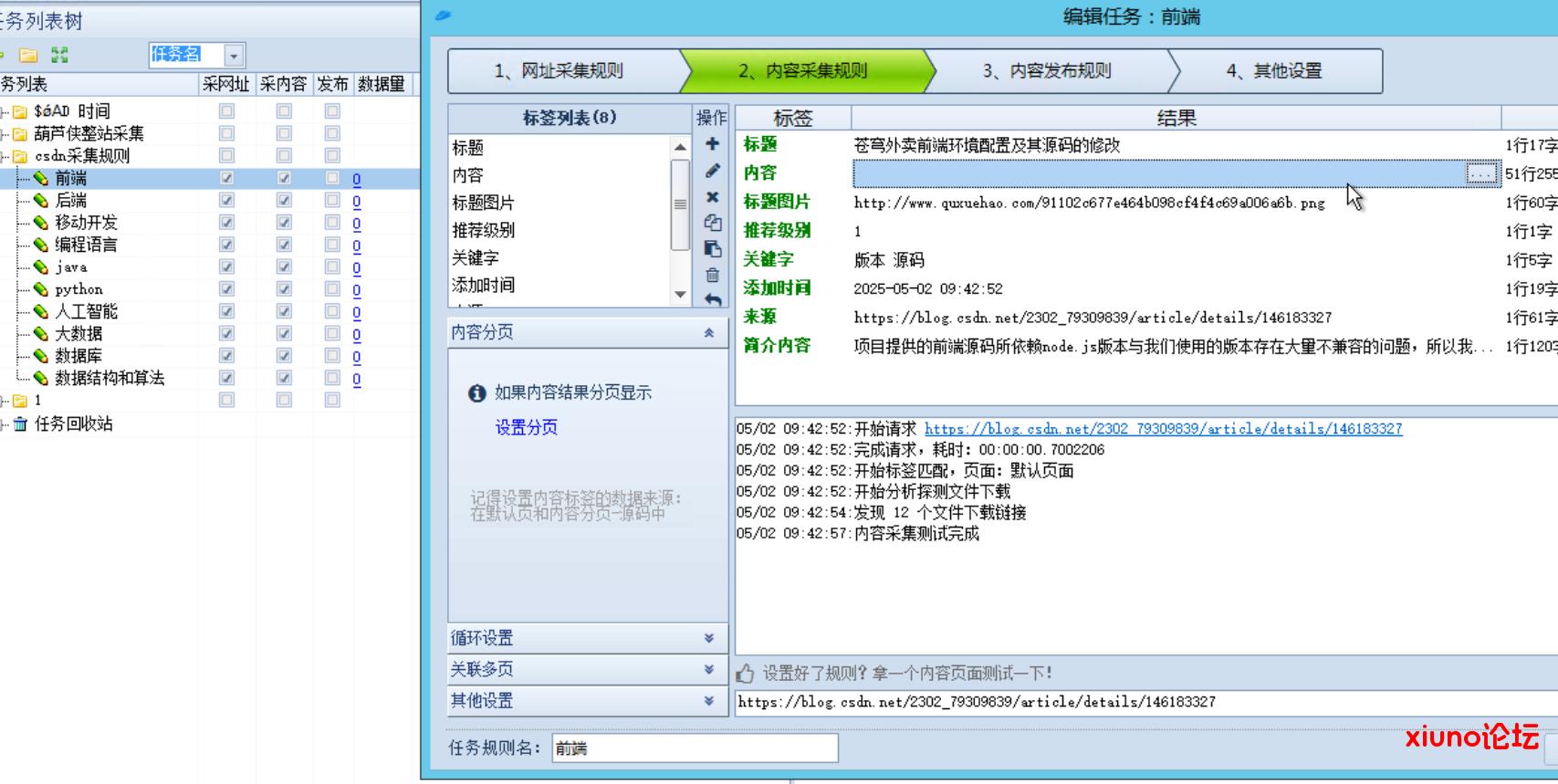Screen dimensions: 1558x784
Task: Expand tree node 1
Action: click(4, 401)
